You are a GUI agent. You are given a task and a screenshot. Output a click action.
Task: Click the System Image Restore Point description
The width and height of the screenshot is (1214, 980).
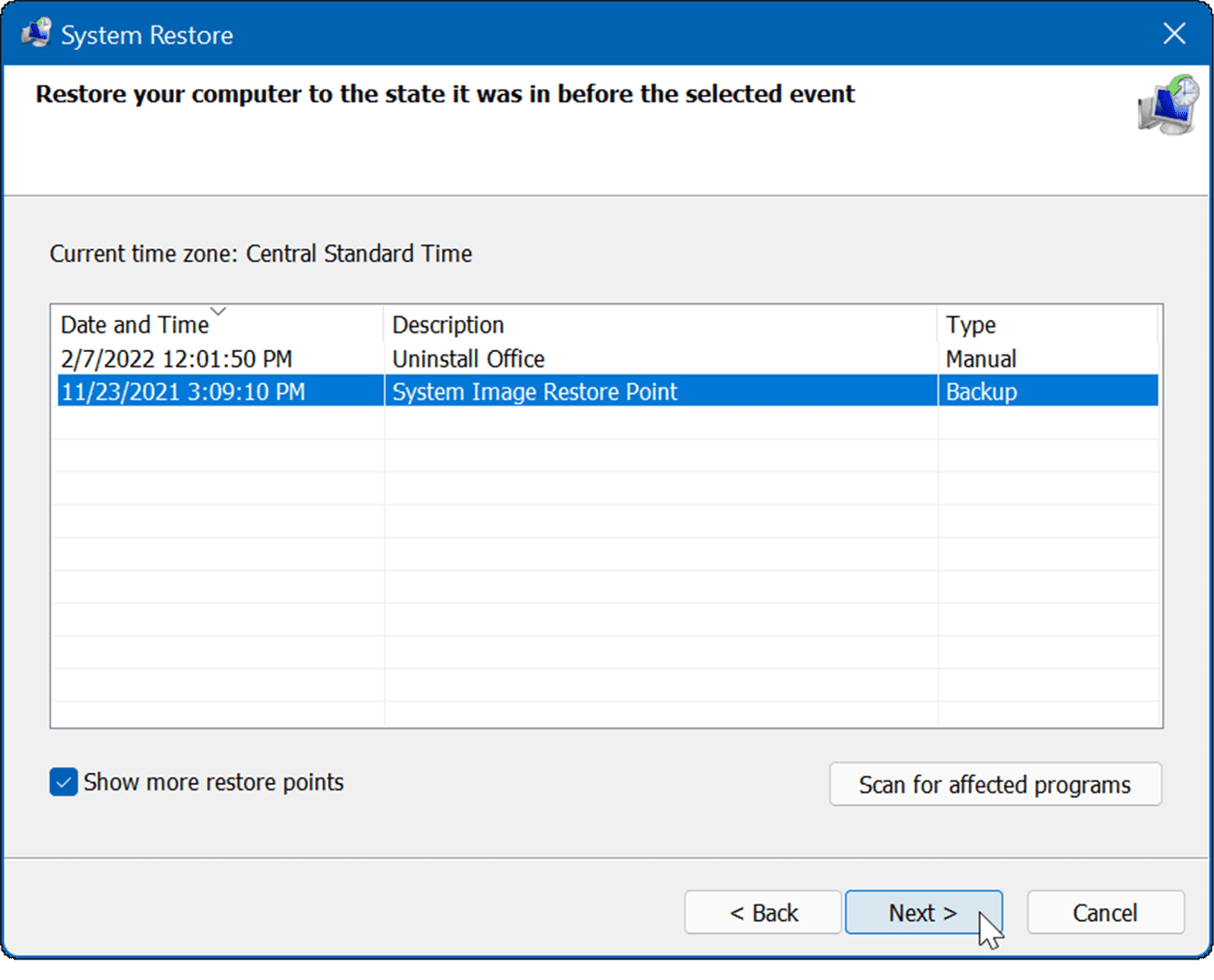tap(534, 392)
